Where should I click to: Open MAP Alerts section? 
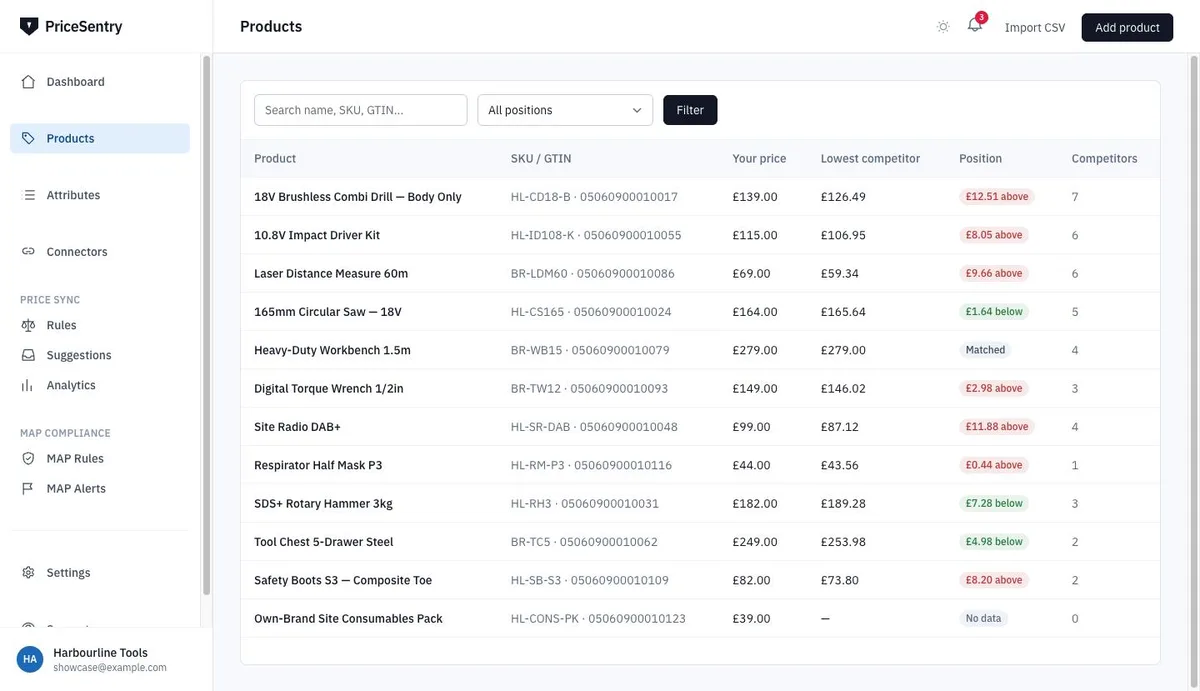tap(100, 488)
